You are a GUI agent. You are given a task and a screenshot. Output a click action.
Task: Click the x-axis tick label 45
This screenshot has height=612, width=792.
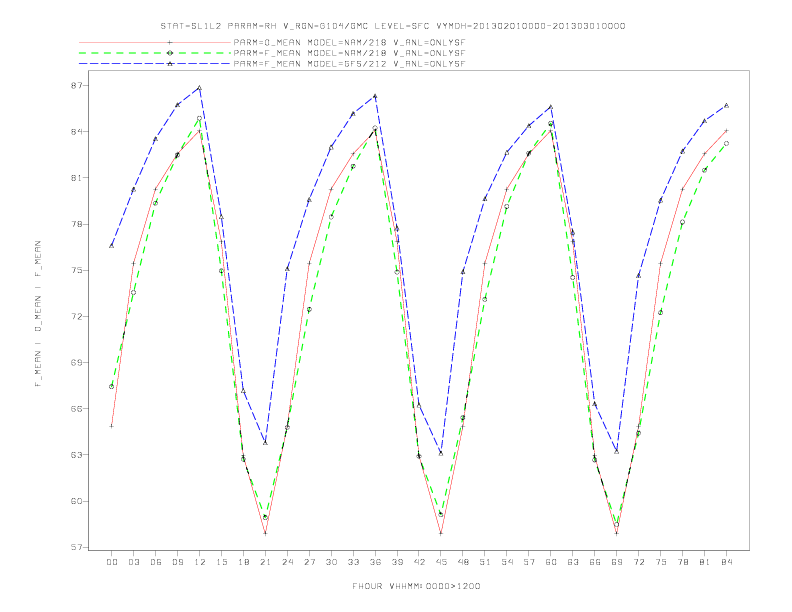441,562
